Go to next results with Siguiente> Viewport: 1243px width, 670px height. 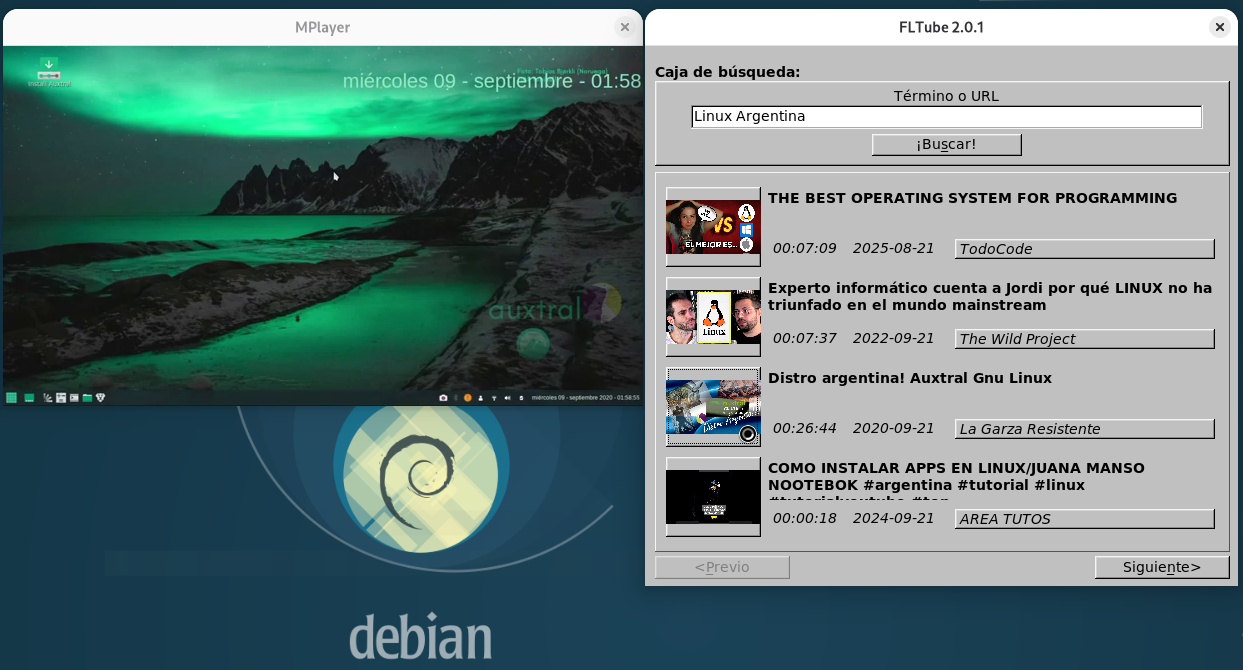[1162, 567]
